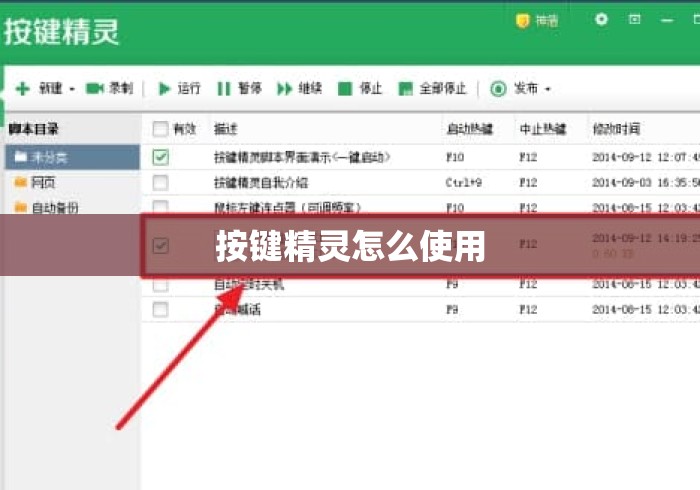This screenshot has height=490, width=700.
Task: Open settings via the gear icon
Action: (601, 20)
